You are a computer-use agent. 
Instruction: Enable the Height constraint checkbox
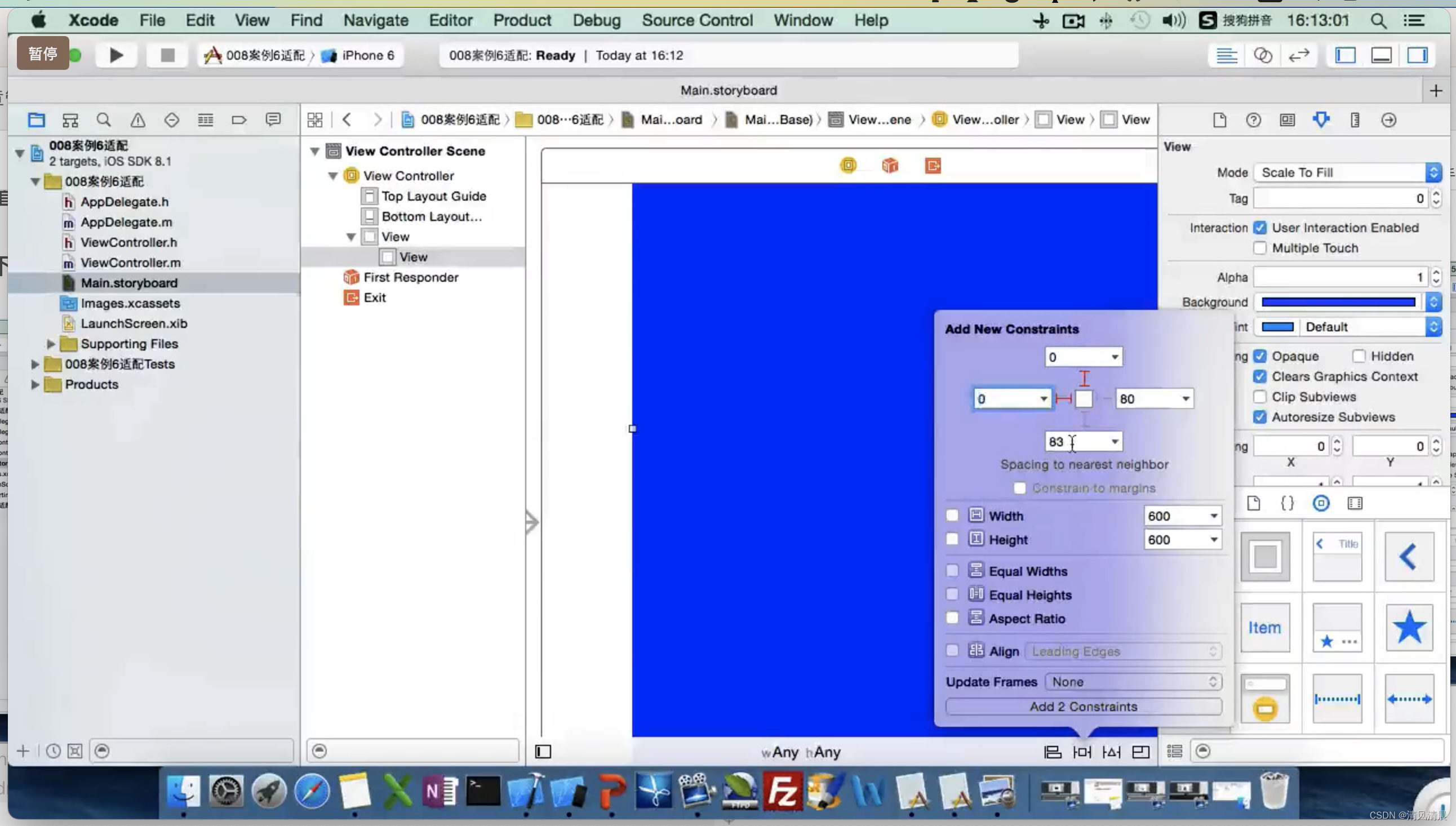(x=952, y=539)
